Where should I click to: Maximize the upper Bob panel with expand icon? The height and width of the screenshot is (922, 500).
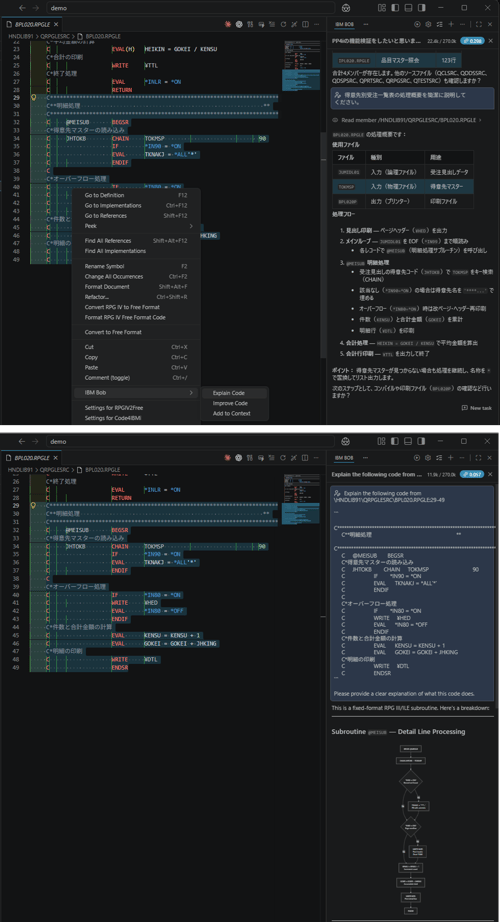coord(479,24)
